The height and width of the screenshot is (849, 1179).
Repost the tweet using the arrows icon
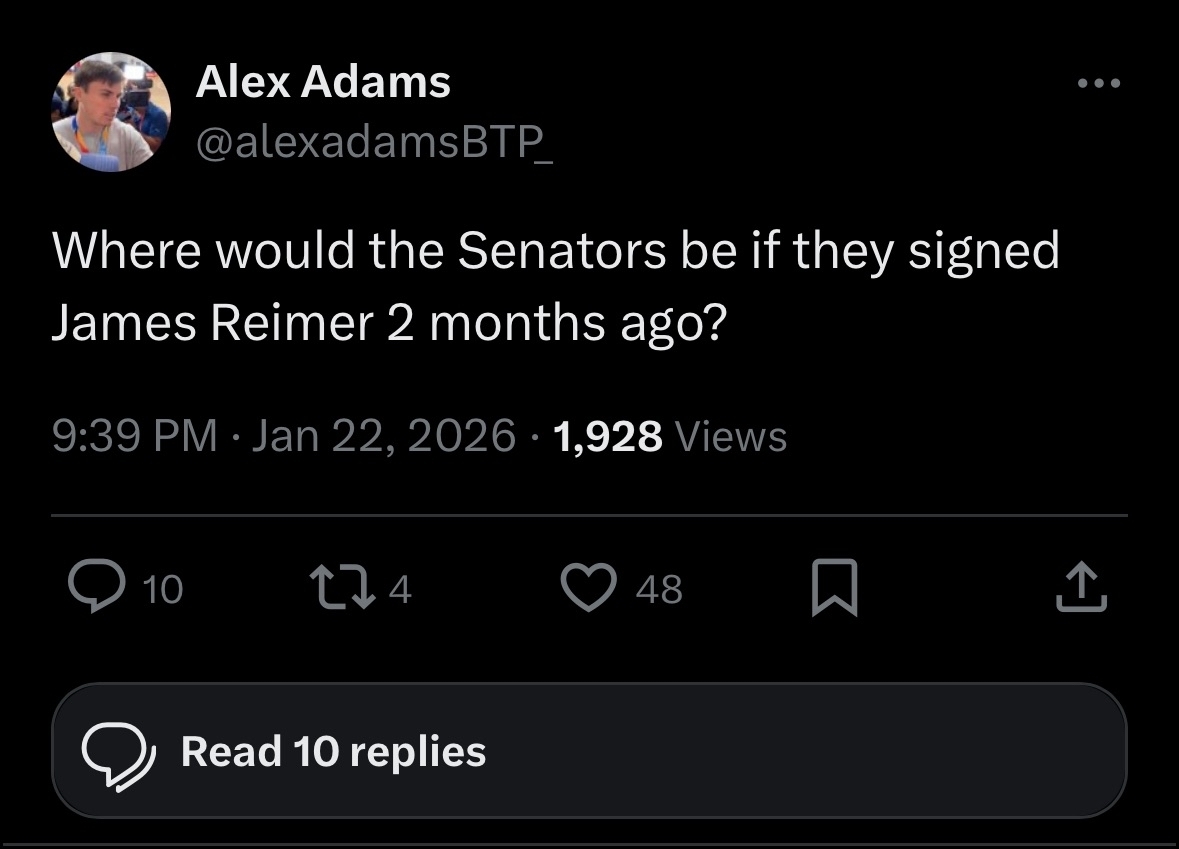336,588
